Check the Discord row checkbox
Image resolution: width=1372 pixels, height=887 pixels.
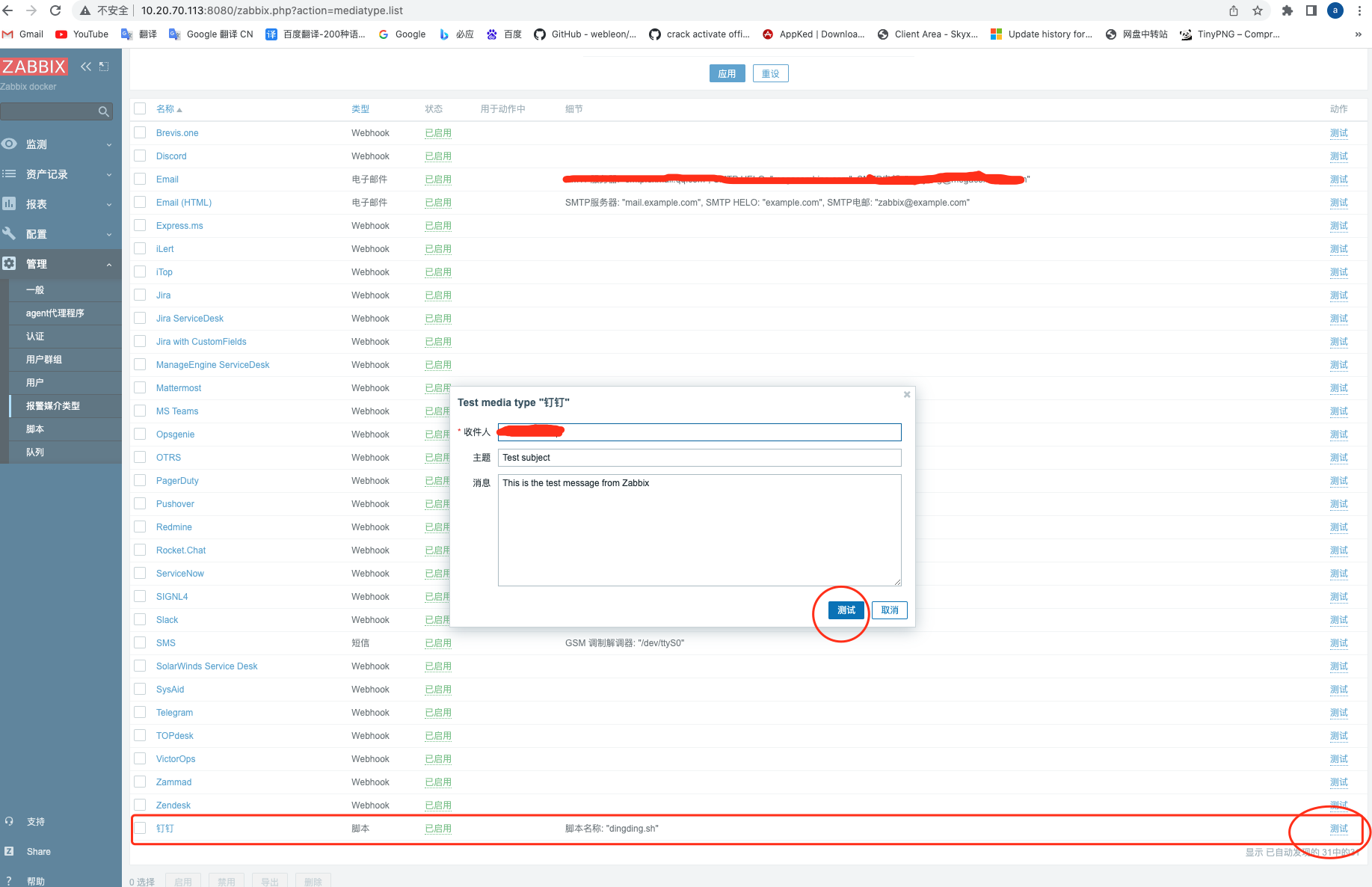click(140, 156)
